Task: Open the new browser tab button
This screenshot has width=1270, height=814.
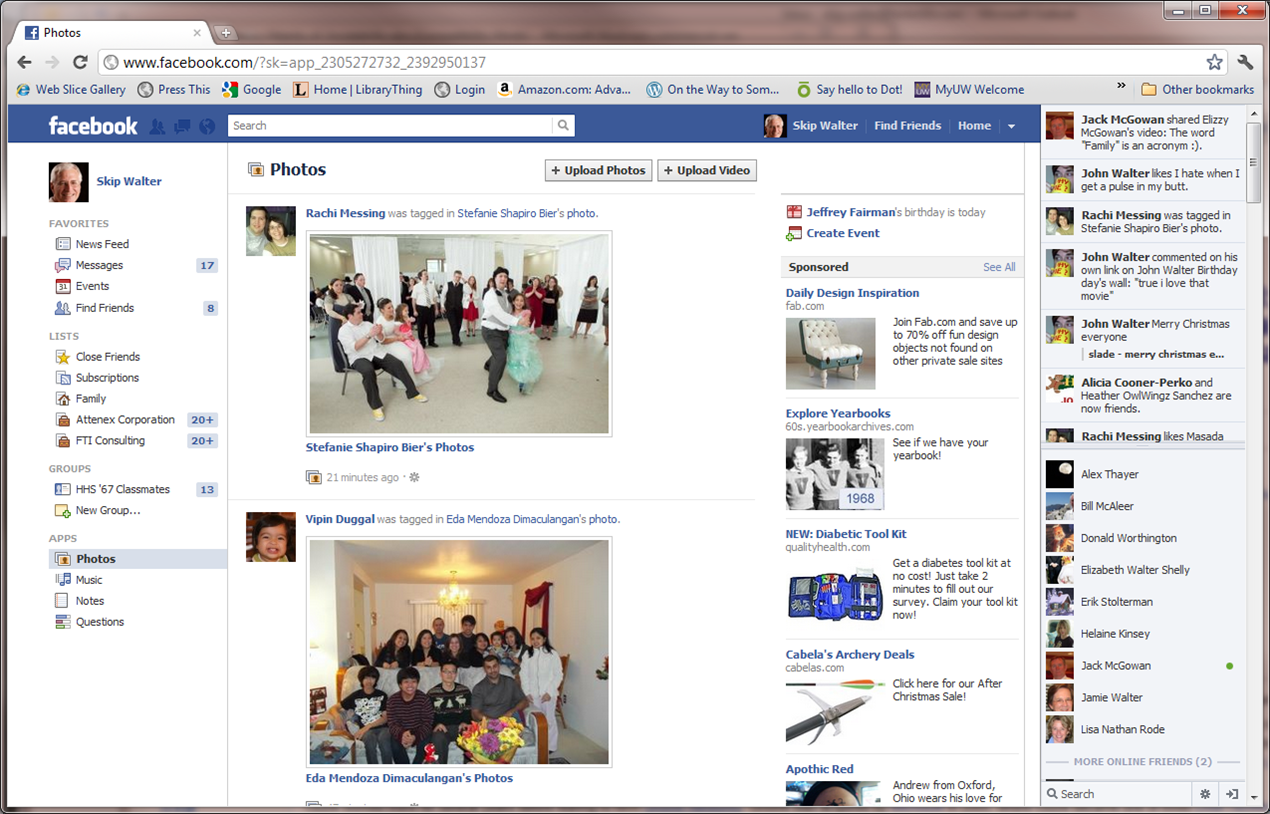Action: [x=226, y=33]
